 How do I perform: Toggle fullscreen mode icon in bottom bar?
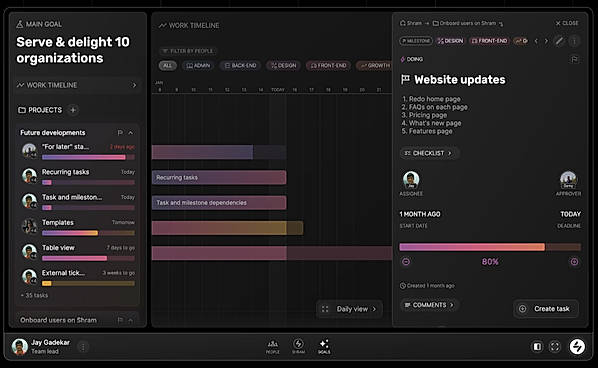coord(555,347)
